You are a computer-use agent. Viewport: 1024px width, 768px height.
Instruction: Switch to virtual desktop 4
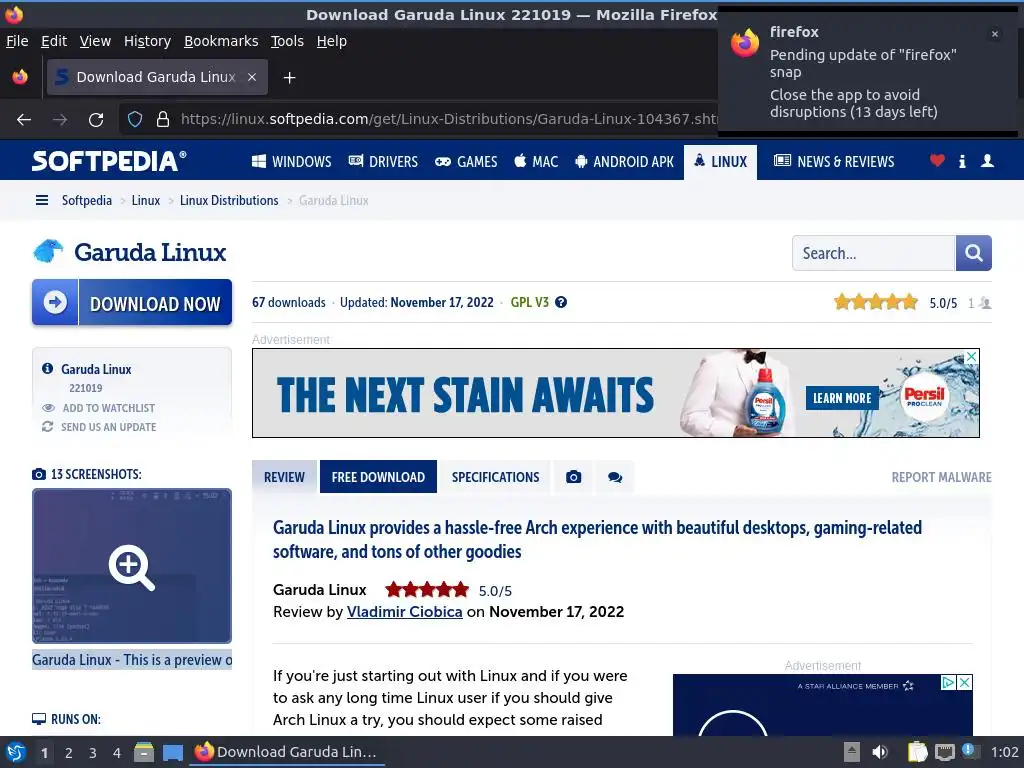pyautogui.click(x=117, y=753)
